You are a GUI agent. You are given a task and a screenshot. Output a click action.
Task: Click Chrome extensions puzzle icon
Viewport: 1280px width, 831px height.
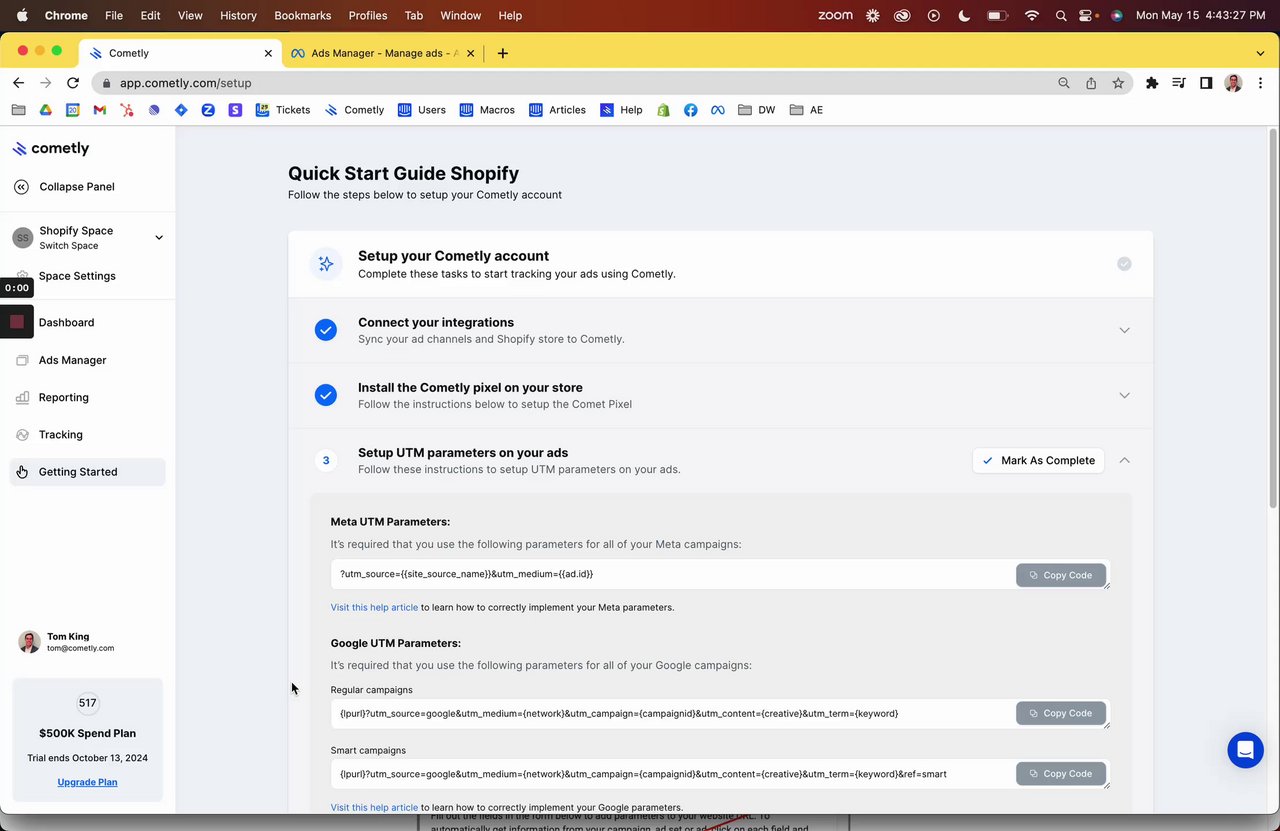1152,83
